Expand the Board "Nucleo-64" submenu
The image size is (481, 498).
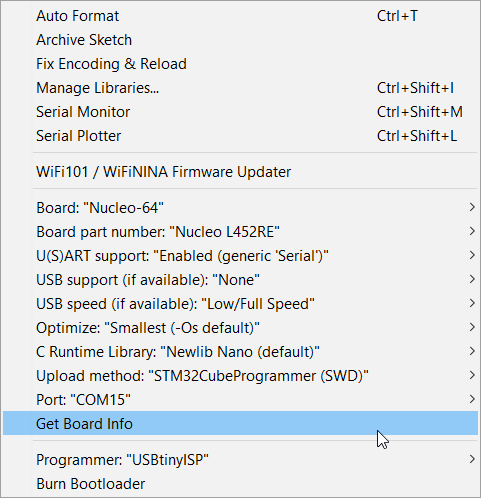click(240, 208)
